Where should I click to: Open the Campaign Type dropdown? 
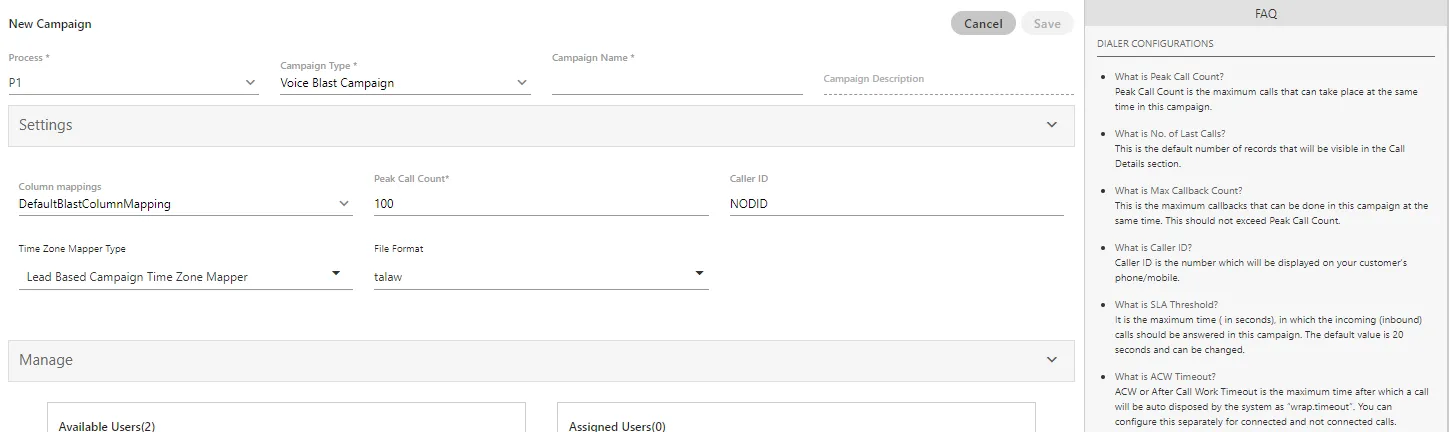click(405, 83)
